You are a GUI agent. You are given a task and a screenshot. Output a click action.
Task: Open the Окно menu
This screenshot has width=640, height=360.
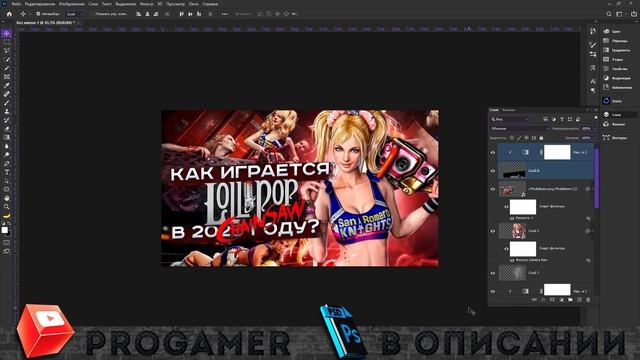tap(193, 4)
